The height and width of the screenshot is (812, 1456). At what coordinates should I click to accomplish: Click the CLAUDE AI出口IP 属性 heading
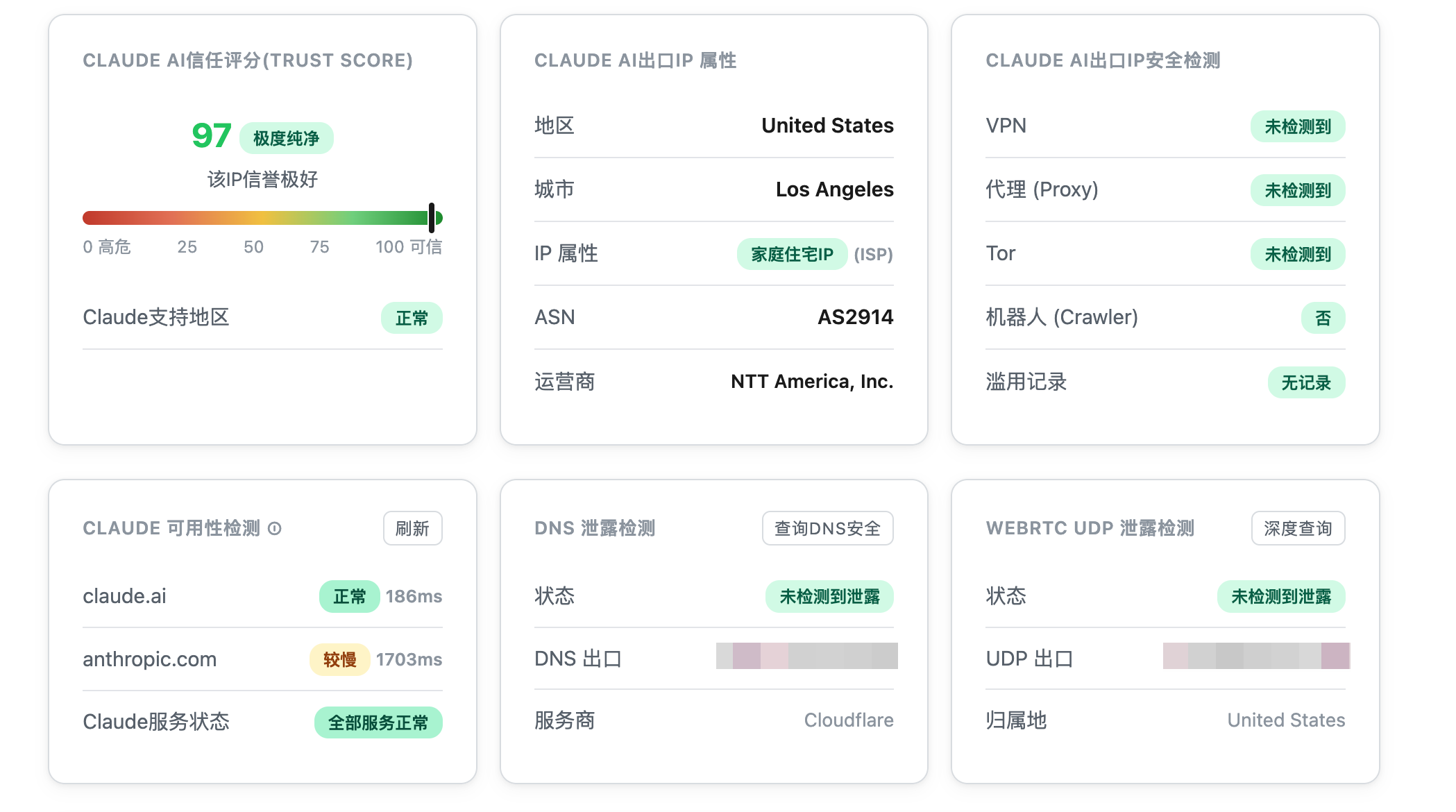point(635,60)
